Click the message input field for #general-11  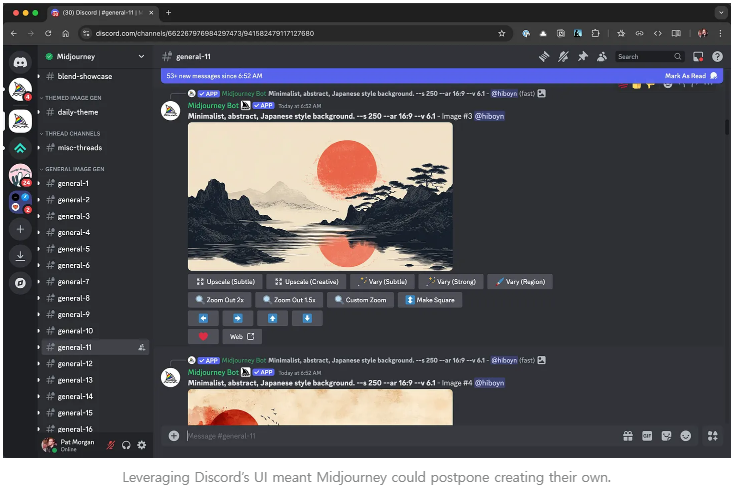(400, 436)
